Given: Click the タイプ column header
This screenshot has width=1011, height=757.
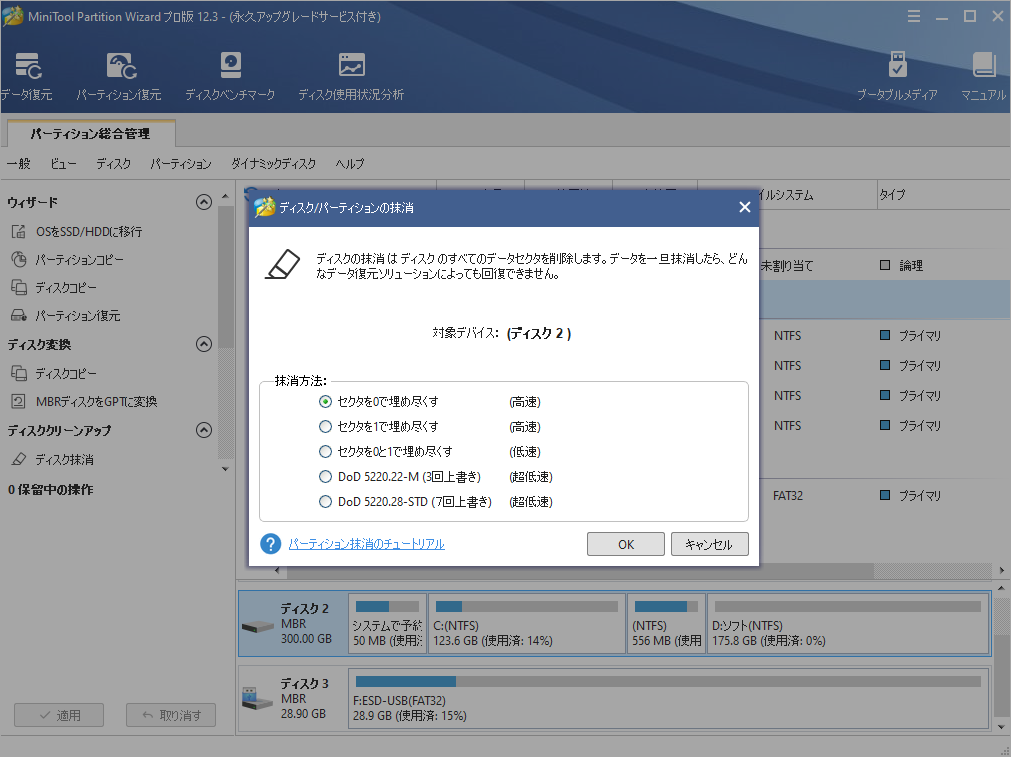Looking at the screenshot, I should click(943, 195).
